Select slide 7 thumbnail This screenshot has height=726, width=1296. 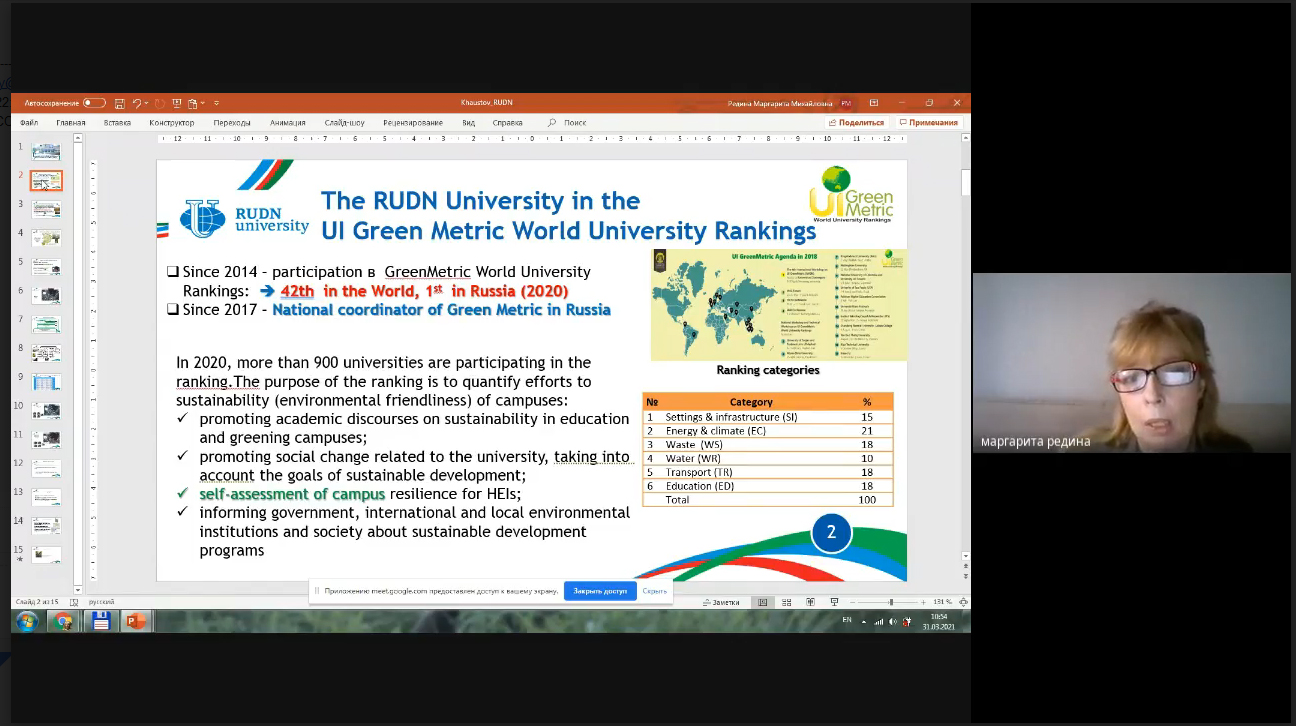pos(46,324)
